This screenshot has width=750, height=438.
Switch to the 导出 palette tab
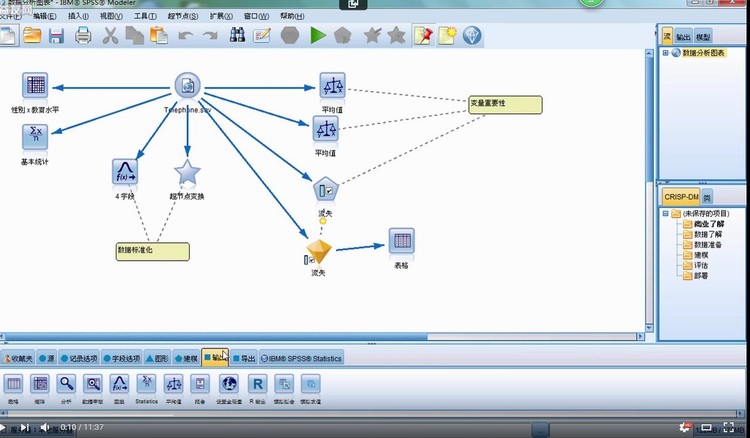pyautogui.click(x=244, y=358)
